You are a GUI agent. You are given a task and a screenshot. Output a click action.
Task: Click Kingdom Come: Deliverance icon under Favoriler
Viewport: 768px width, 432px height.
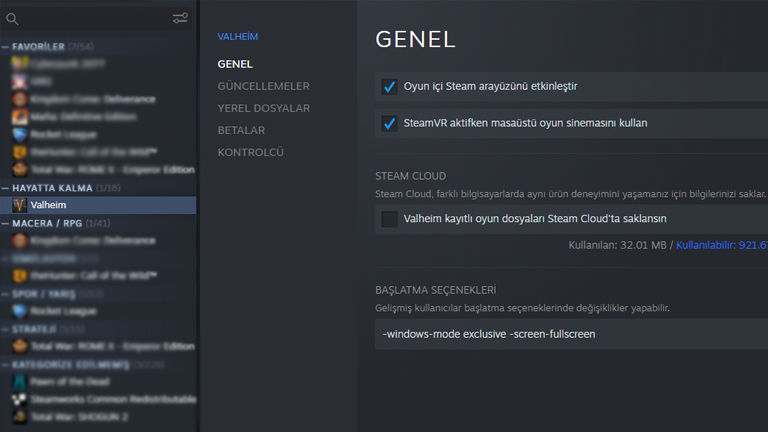pos(20,99)
